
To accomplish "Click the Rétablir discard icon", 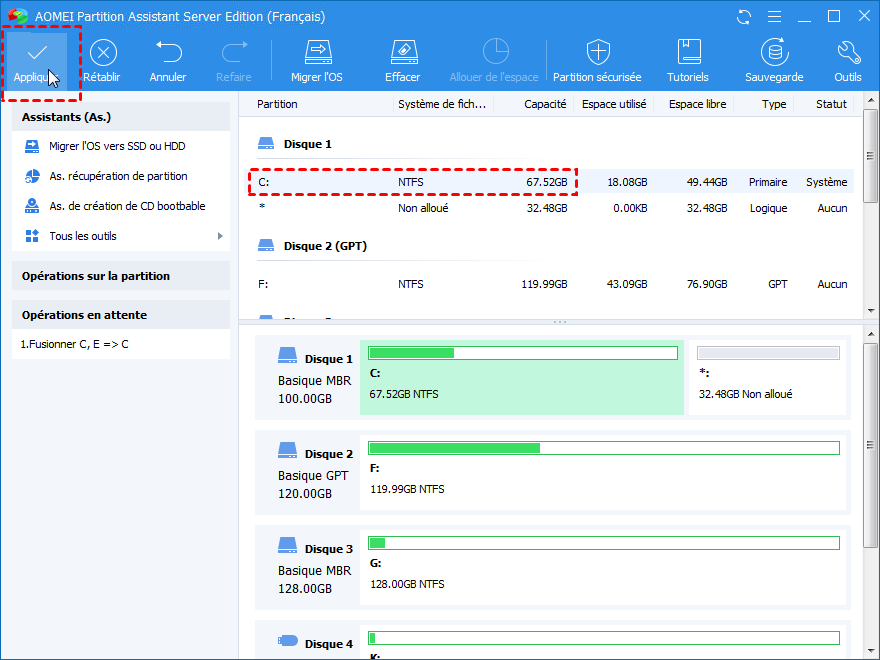I will point(103,53).
